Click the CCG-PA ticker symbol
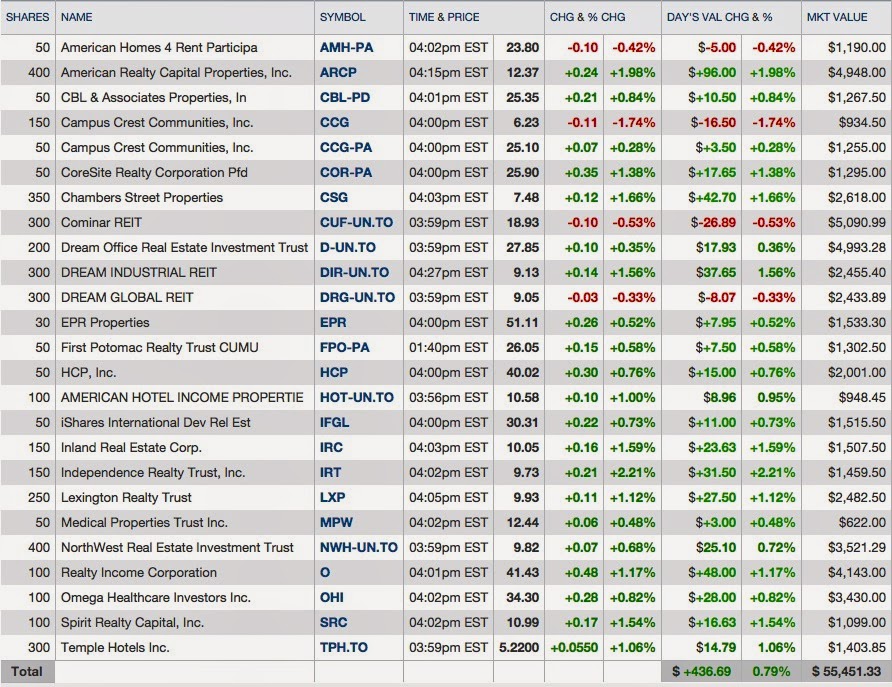Screen dimensions: 892x687 tap(346, 148)
